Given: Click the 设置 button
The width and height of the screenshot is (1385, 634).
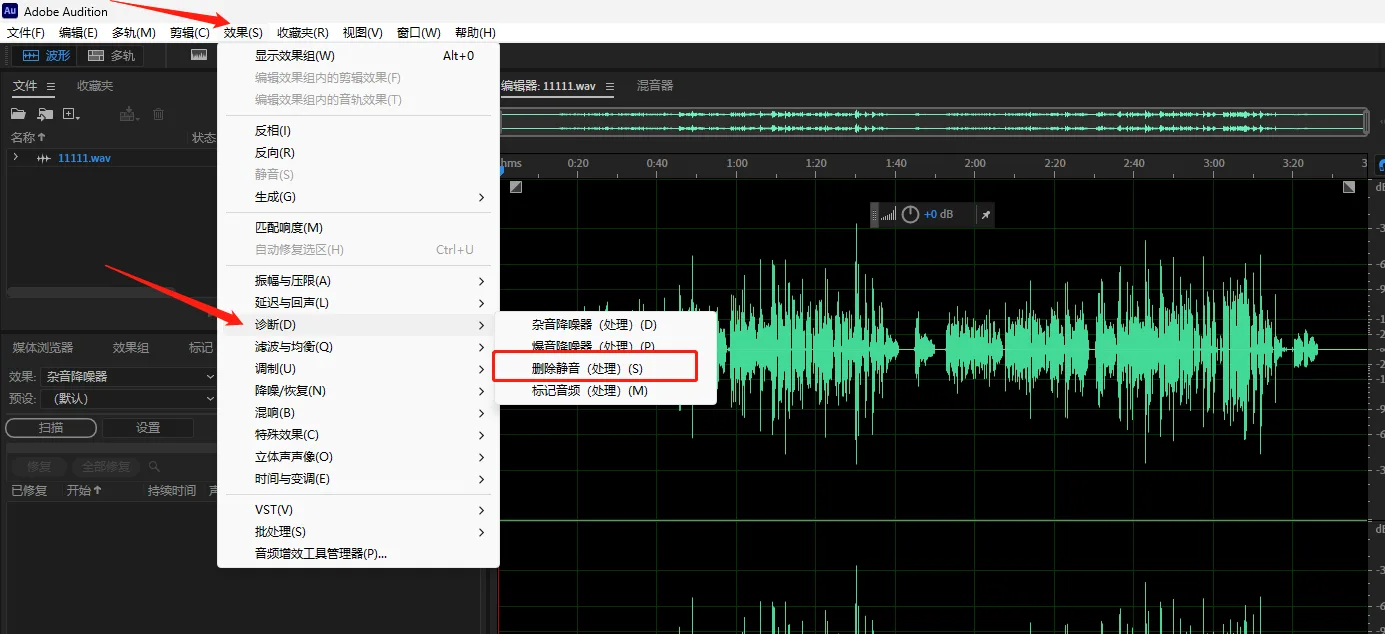Looking at the screenshot, I should pyautogui.click(x=148, y=427).
